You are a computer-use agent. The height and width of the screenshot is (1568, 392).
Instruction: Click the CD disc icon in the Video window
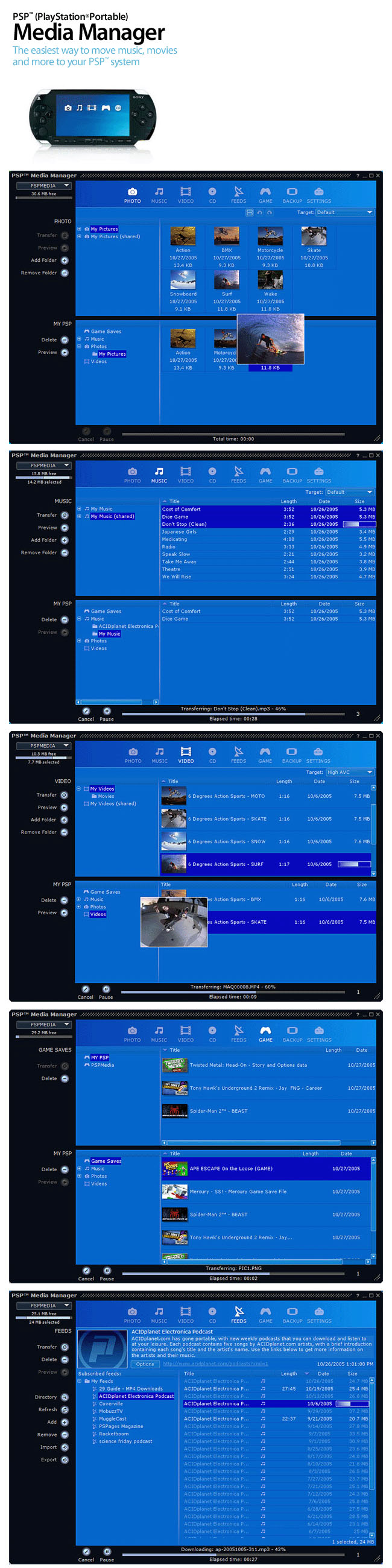coord(212,751)
